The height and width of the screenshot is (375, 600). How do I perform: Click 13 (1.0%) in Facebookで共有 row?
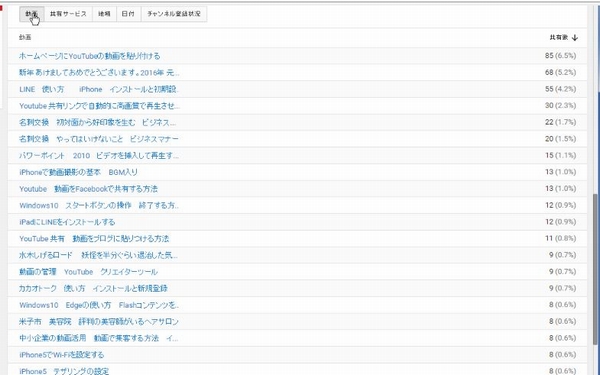pos(561,189)
